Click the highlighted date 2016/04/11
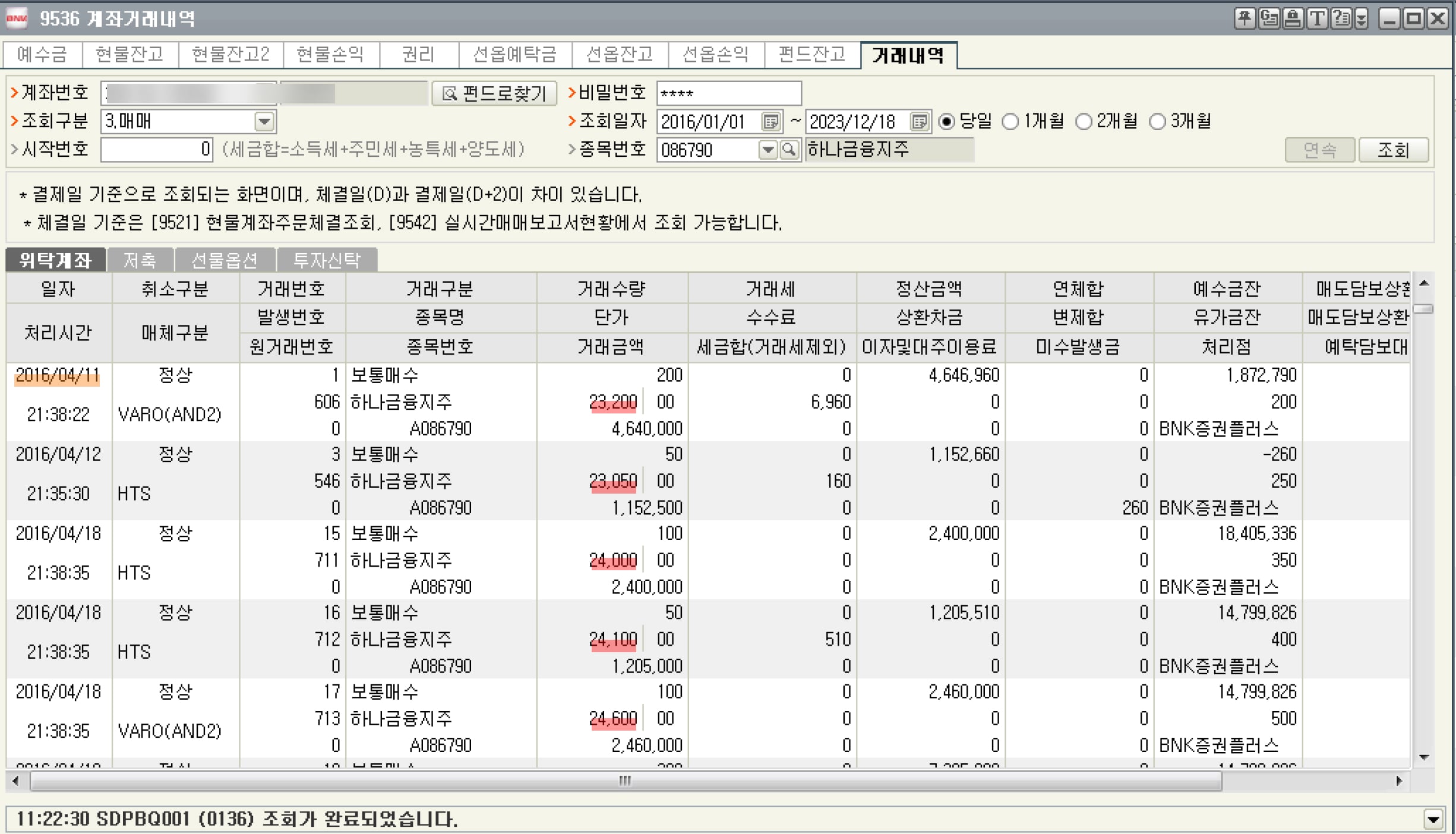The height and width of the screenshot is (834, 1456). (x=57, y=376)
